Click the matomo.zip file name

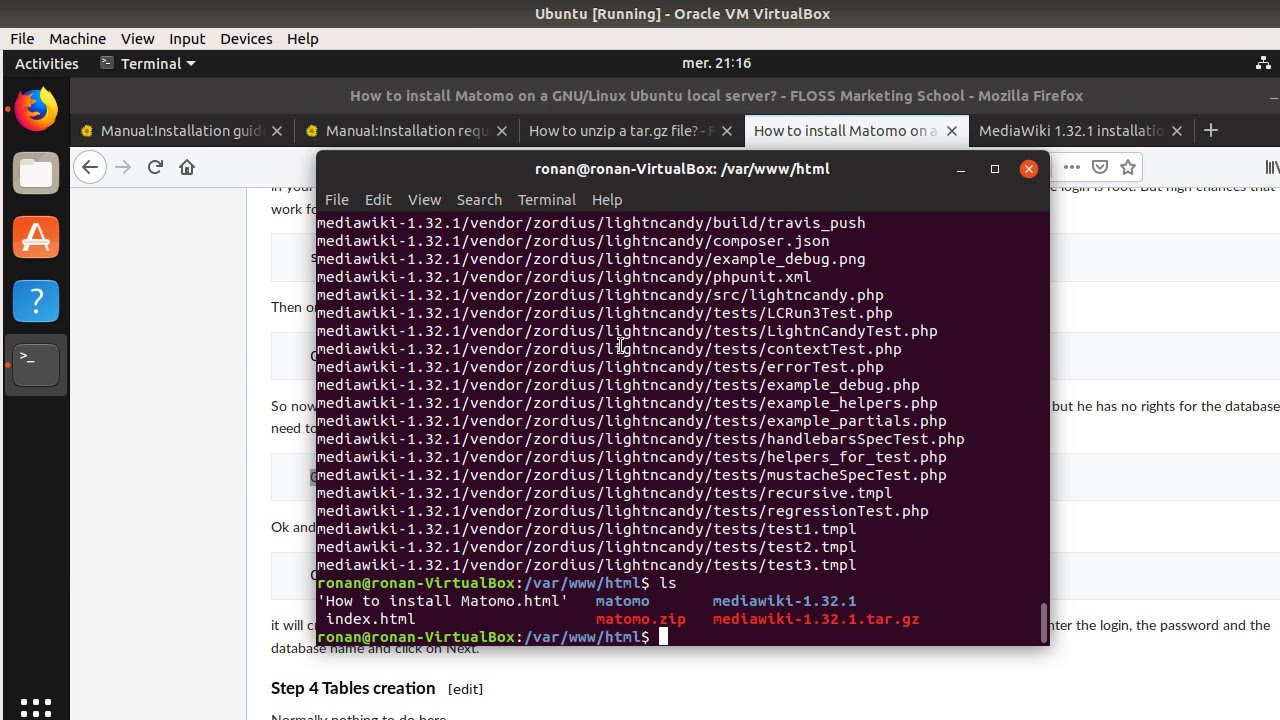(640, 619)
